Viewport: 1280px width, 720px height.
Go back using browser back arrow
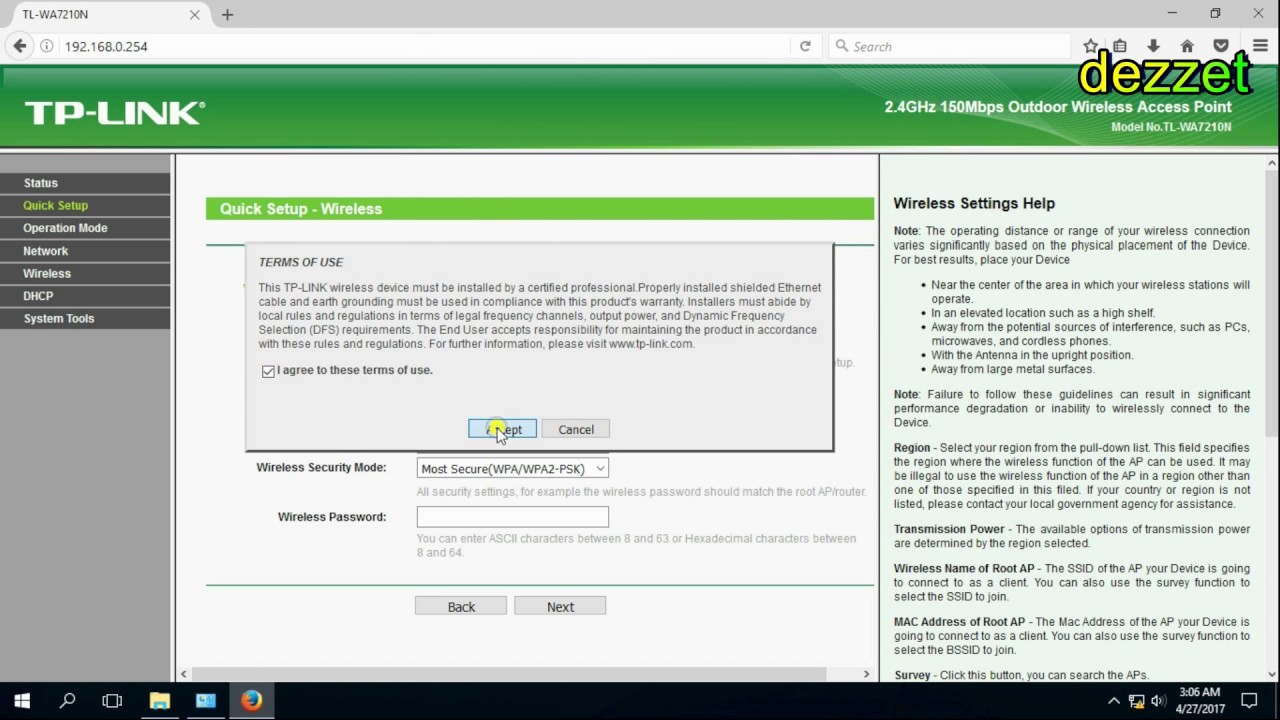[19, 46]
